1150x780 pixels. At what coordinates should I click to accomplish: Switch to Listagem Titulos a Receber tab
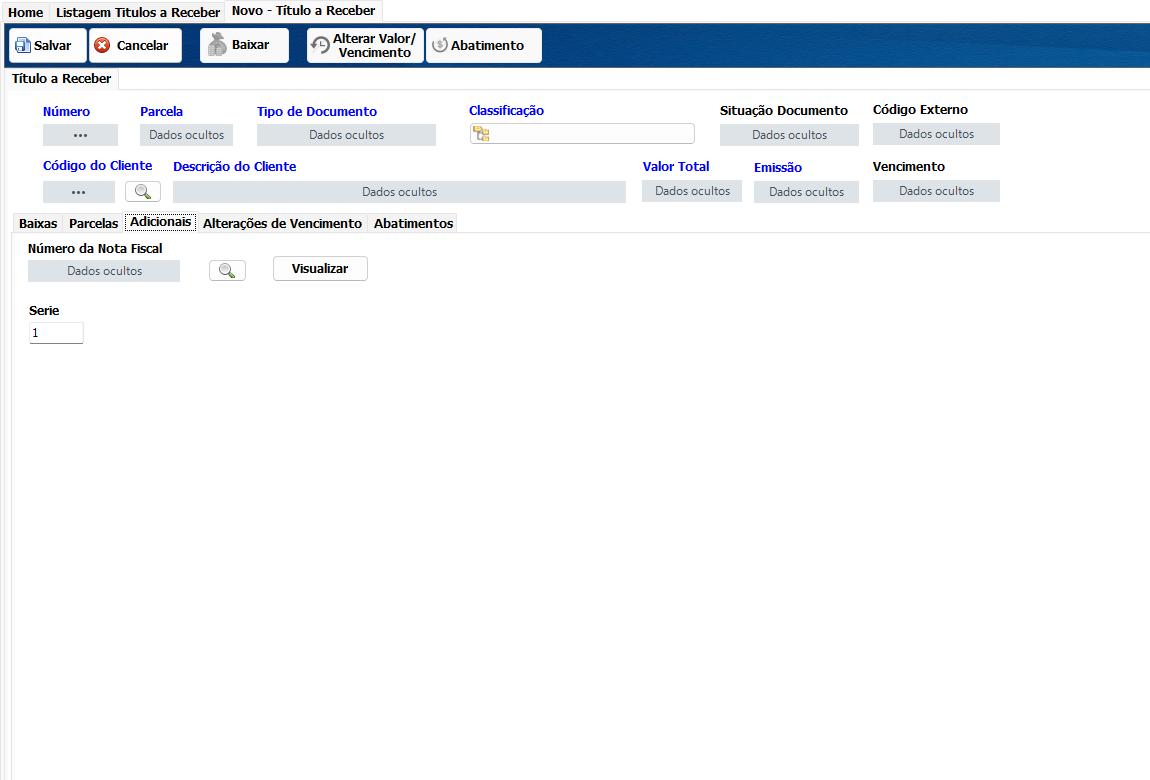(138, 12)
